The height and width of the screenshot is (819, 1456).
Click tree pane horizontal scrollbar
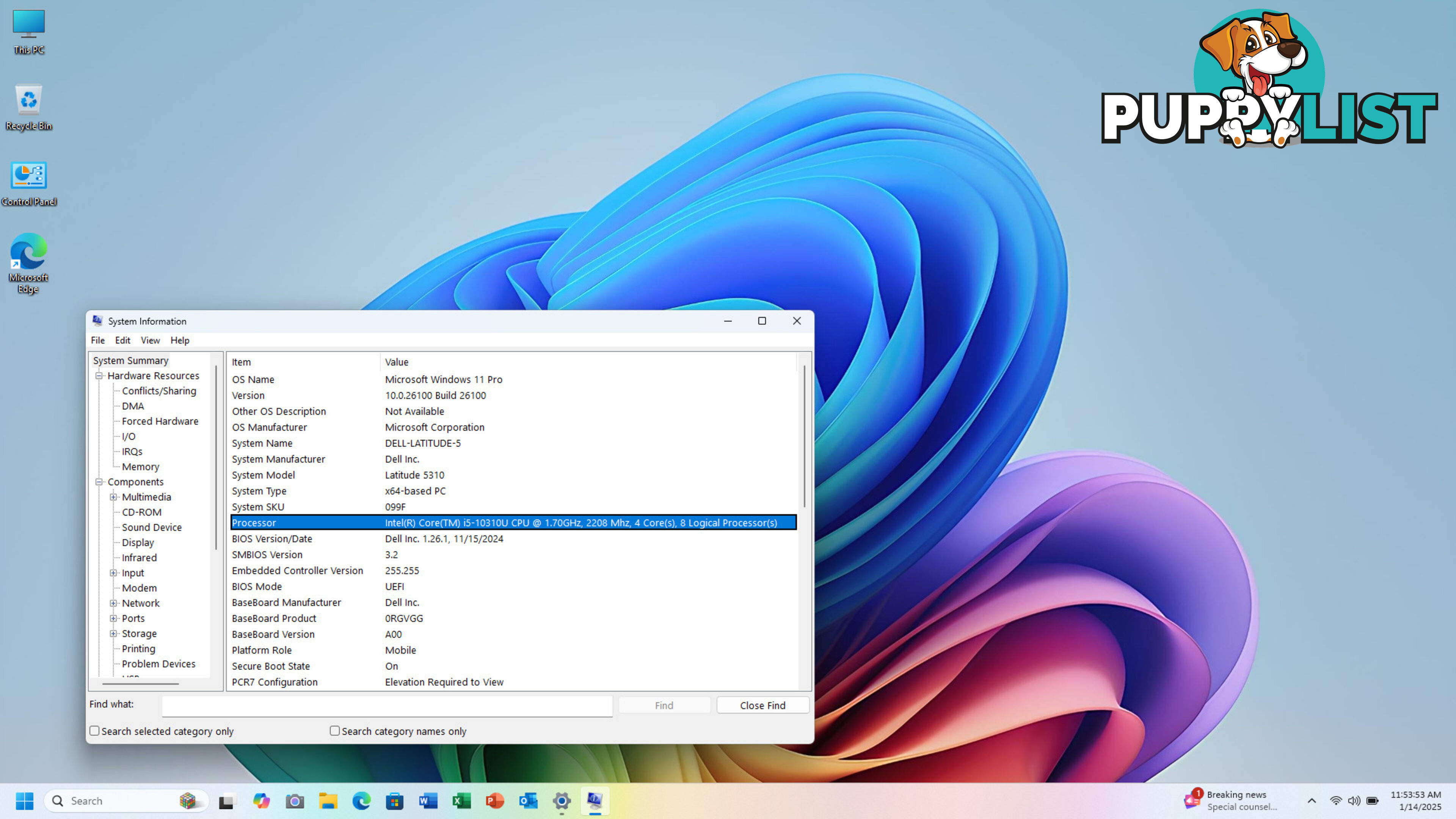coord(140,684)
